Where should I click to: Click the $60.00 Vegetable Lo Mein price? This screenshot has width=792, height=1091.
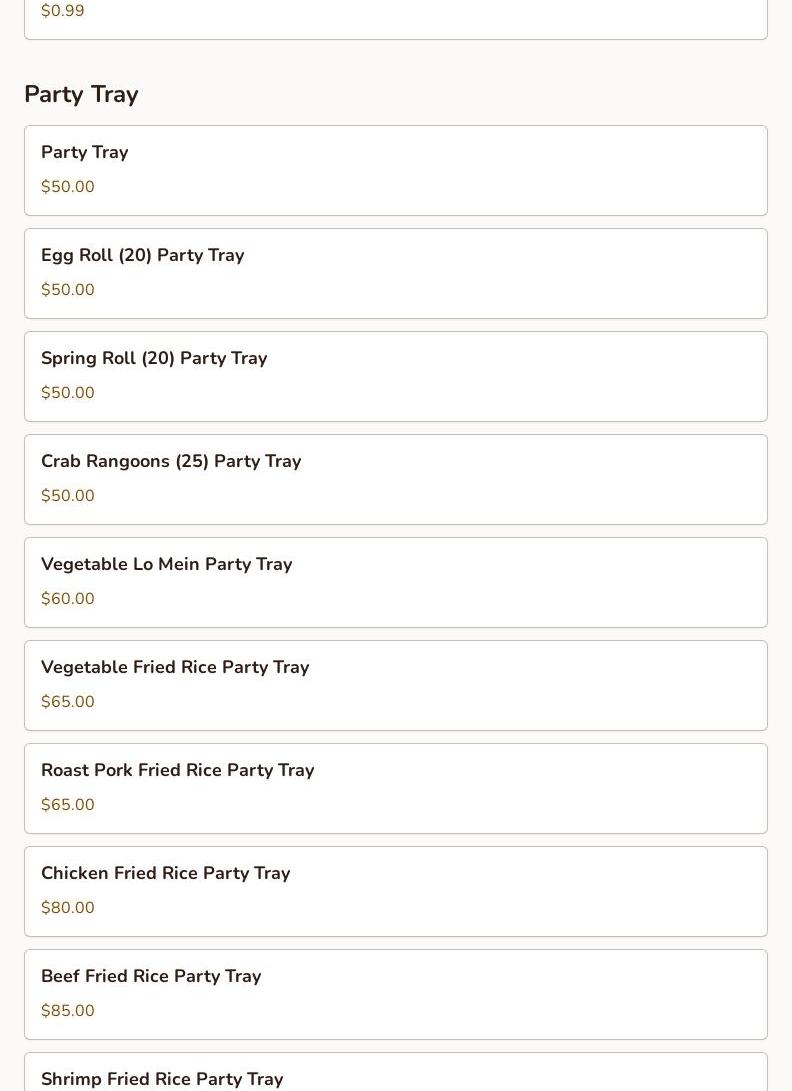click(x=68, y=599)
